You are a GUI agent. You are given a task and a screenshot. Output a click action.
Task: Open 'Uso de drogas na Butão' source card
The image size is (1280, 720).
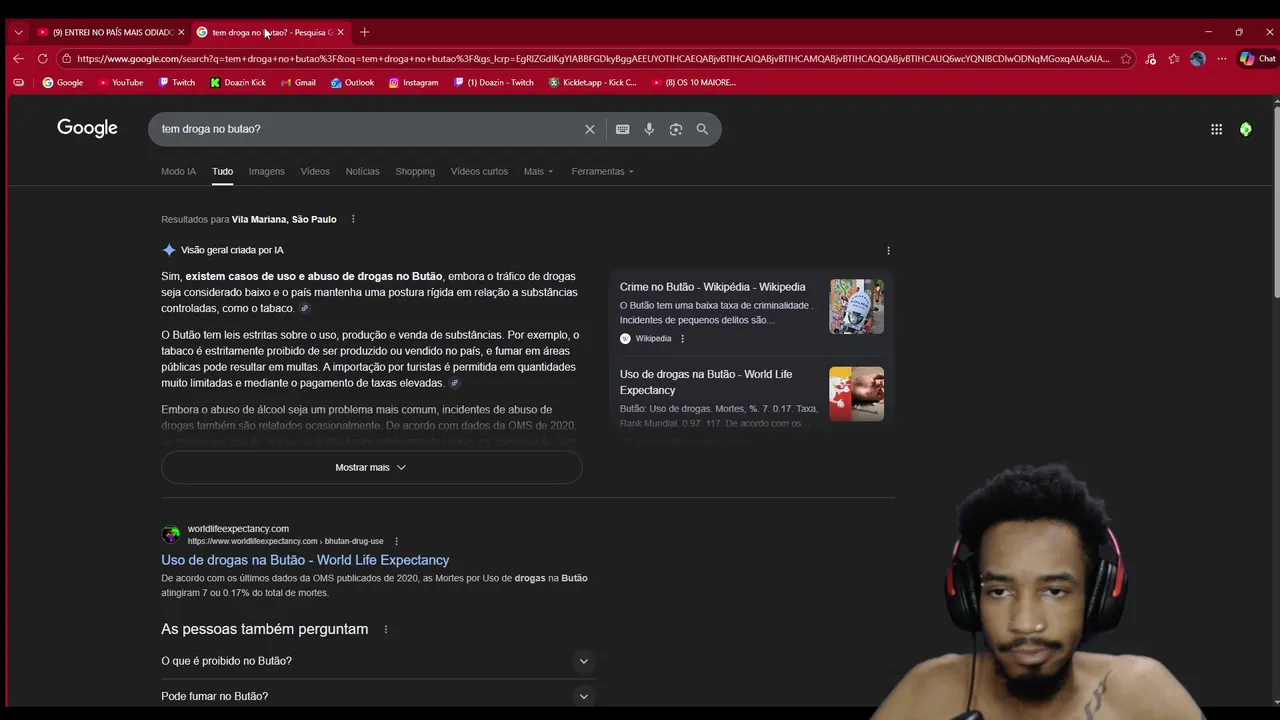coord(705,382)
